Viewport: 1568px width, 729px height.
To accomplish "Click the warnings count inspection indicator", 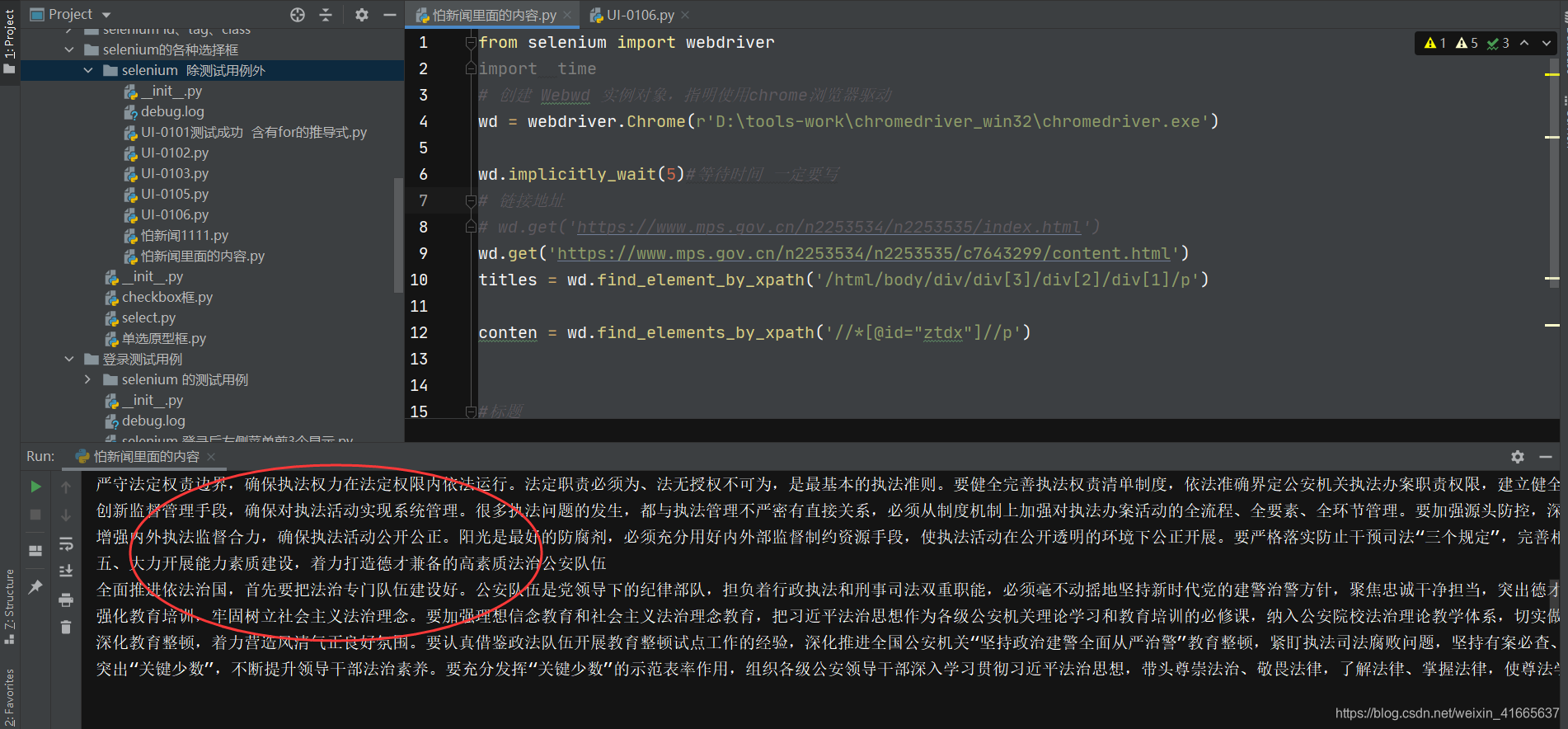I will click(1435, 43).
